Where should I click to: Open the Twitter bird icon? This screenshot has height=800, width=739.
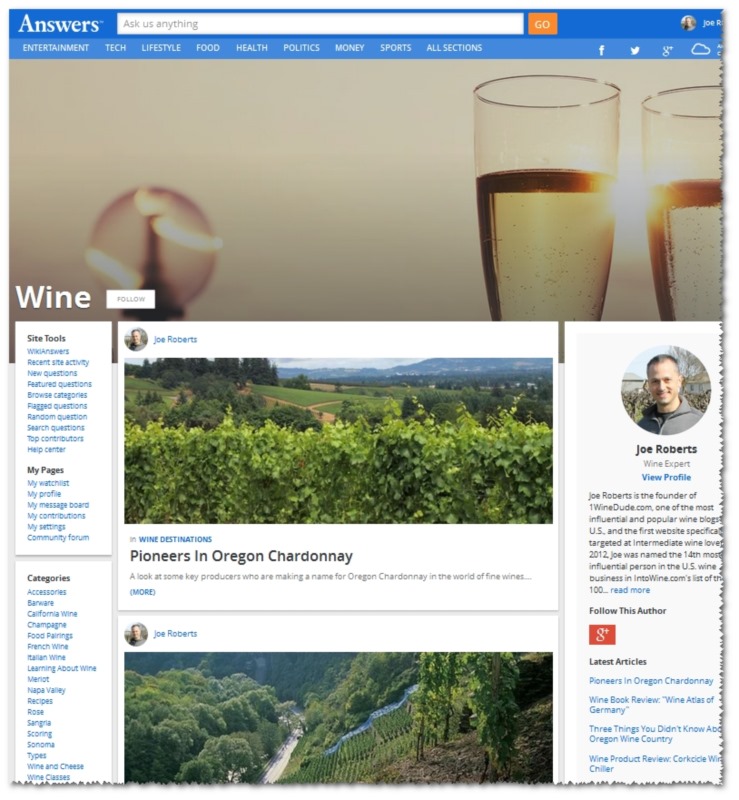click(x=634, y=50)
